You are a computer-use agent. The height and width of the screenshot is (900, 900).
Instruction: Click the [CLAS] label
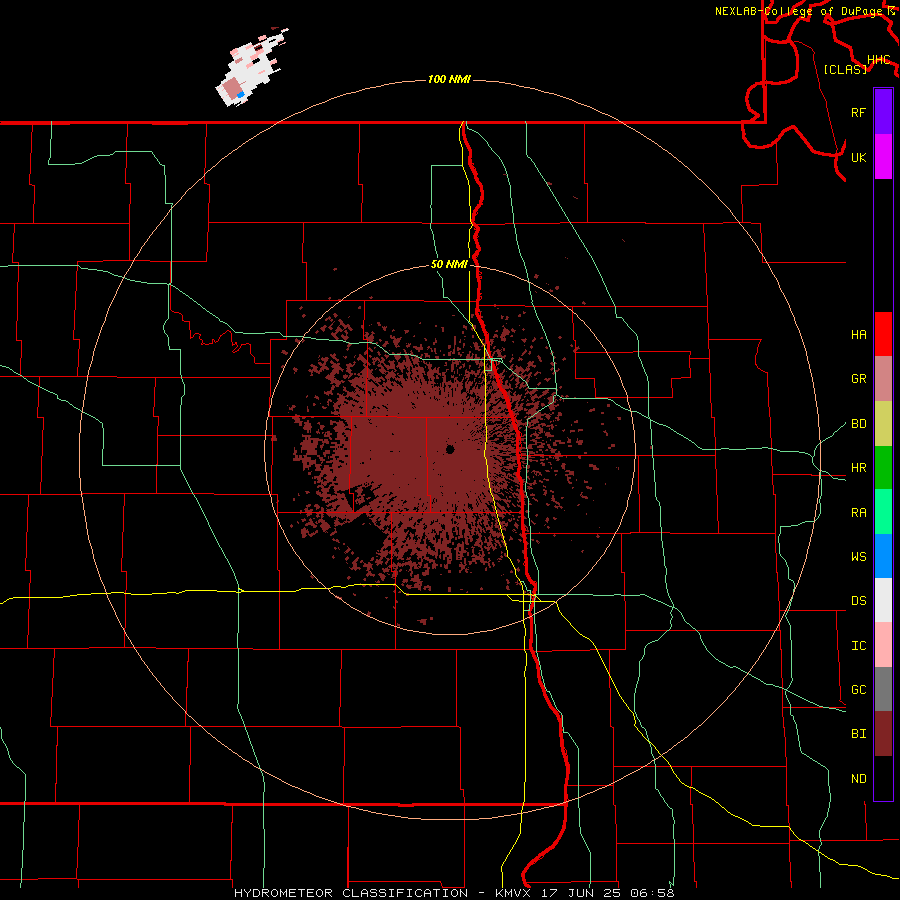coord(845,69)
